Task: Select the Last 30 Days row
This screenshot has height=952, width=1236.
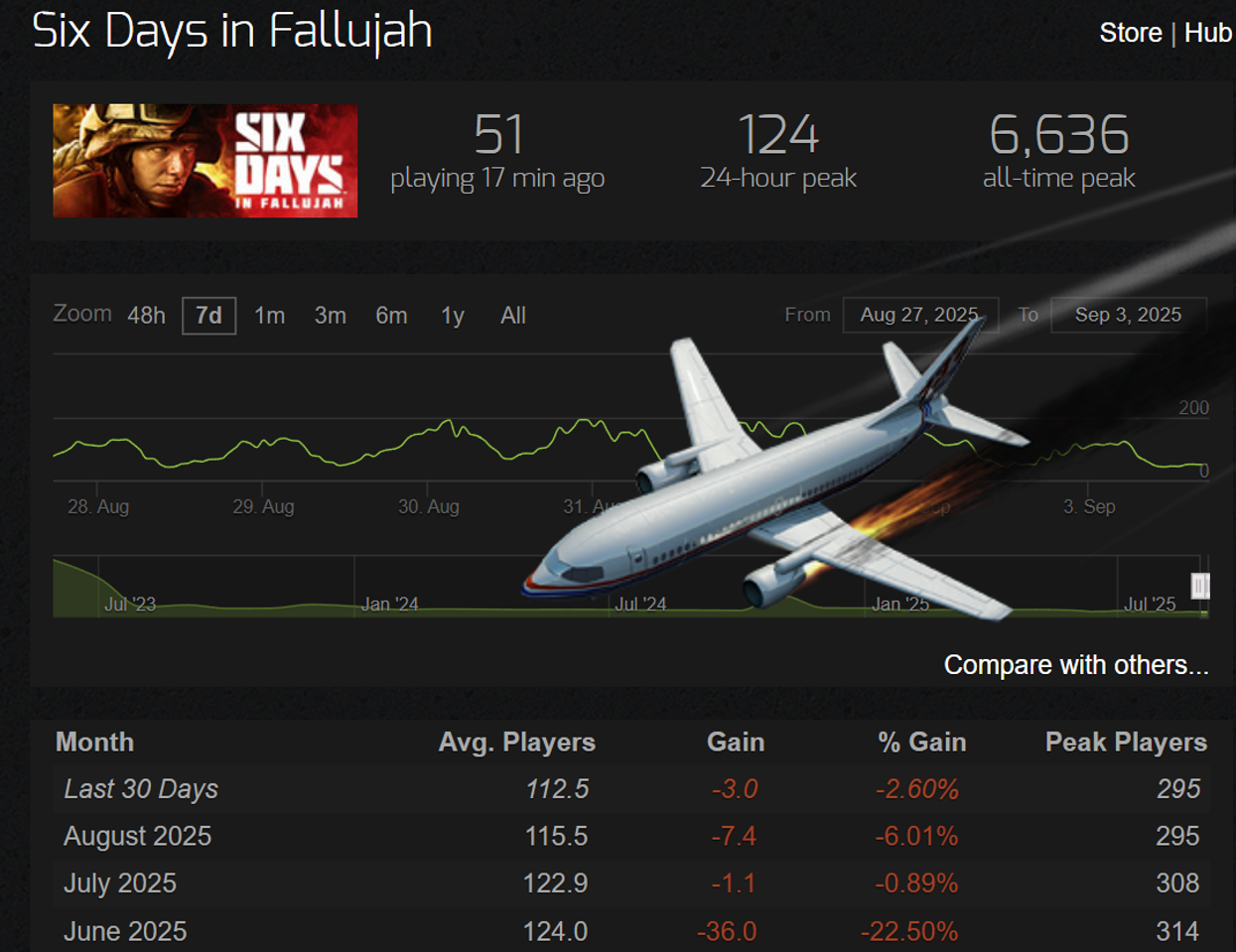Action: (631, 789)
